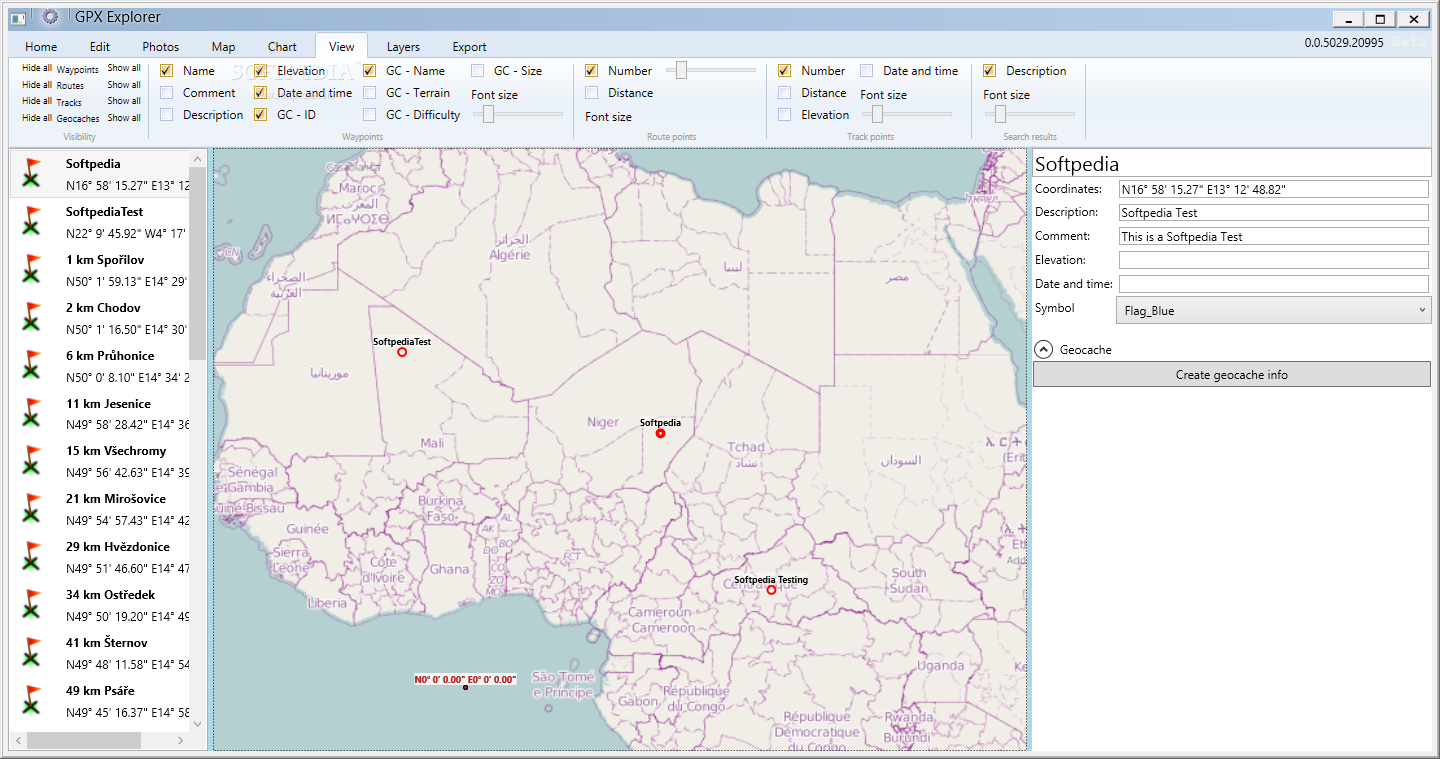Open the Edit tab
The width and height of the screenshot is (1440, 759).
(100, 47)
